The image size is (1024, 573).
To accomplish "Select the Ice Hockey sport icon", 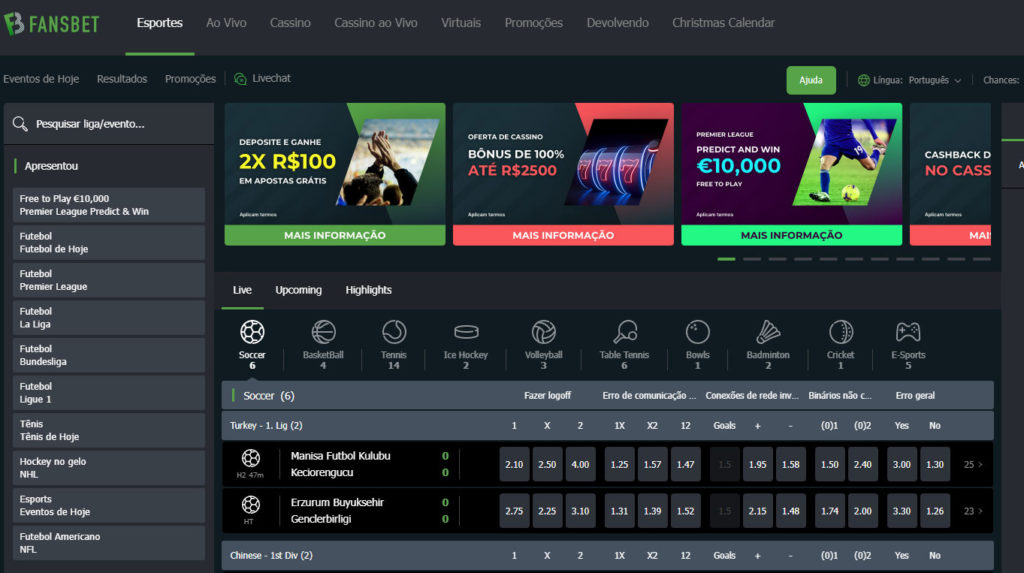I will (466, 333).
